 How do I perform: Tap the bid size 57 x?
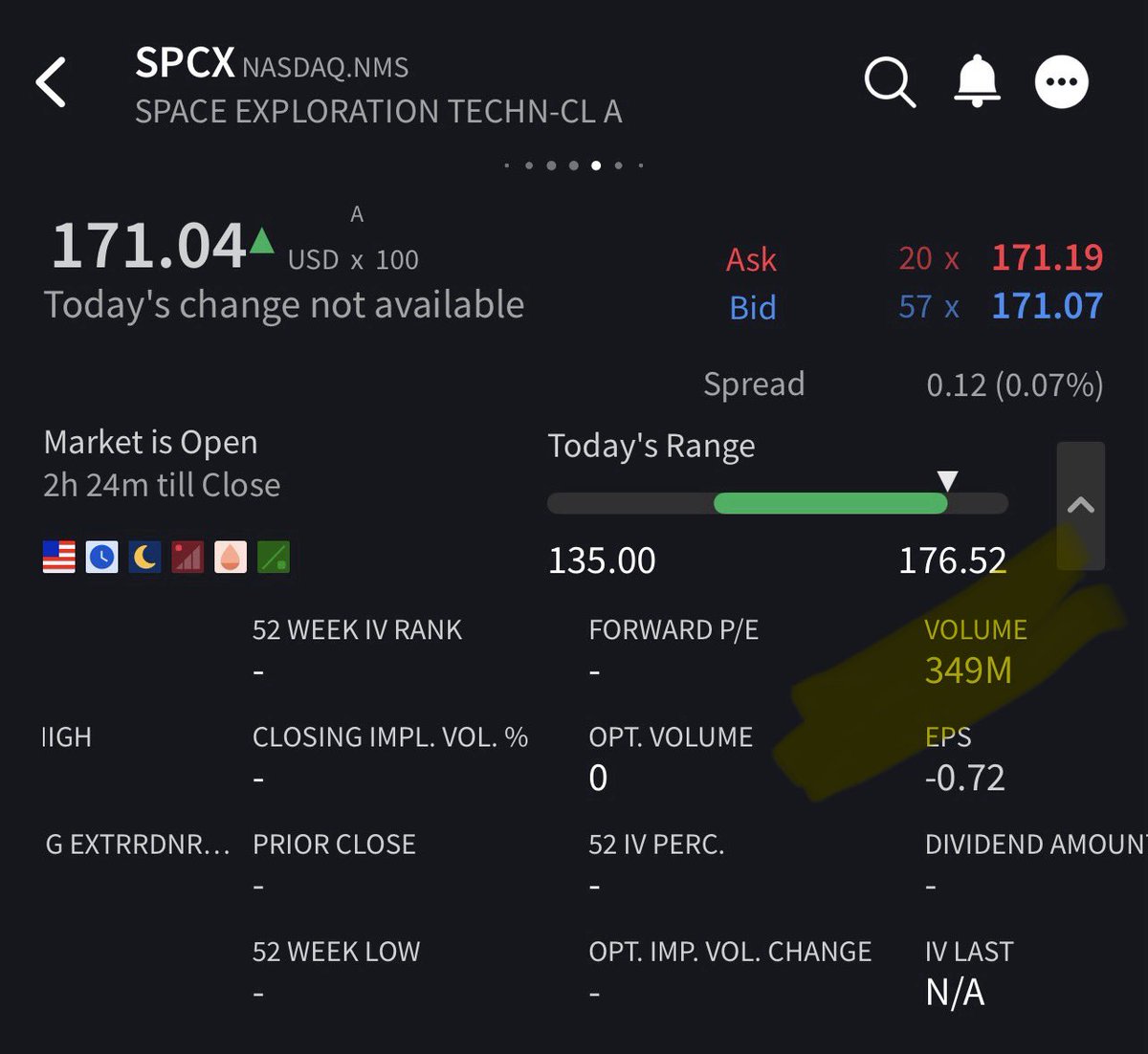point(928,306)
